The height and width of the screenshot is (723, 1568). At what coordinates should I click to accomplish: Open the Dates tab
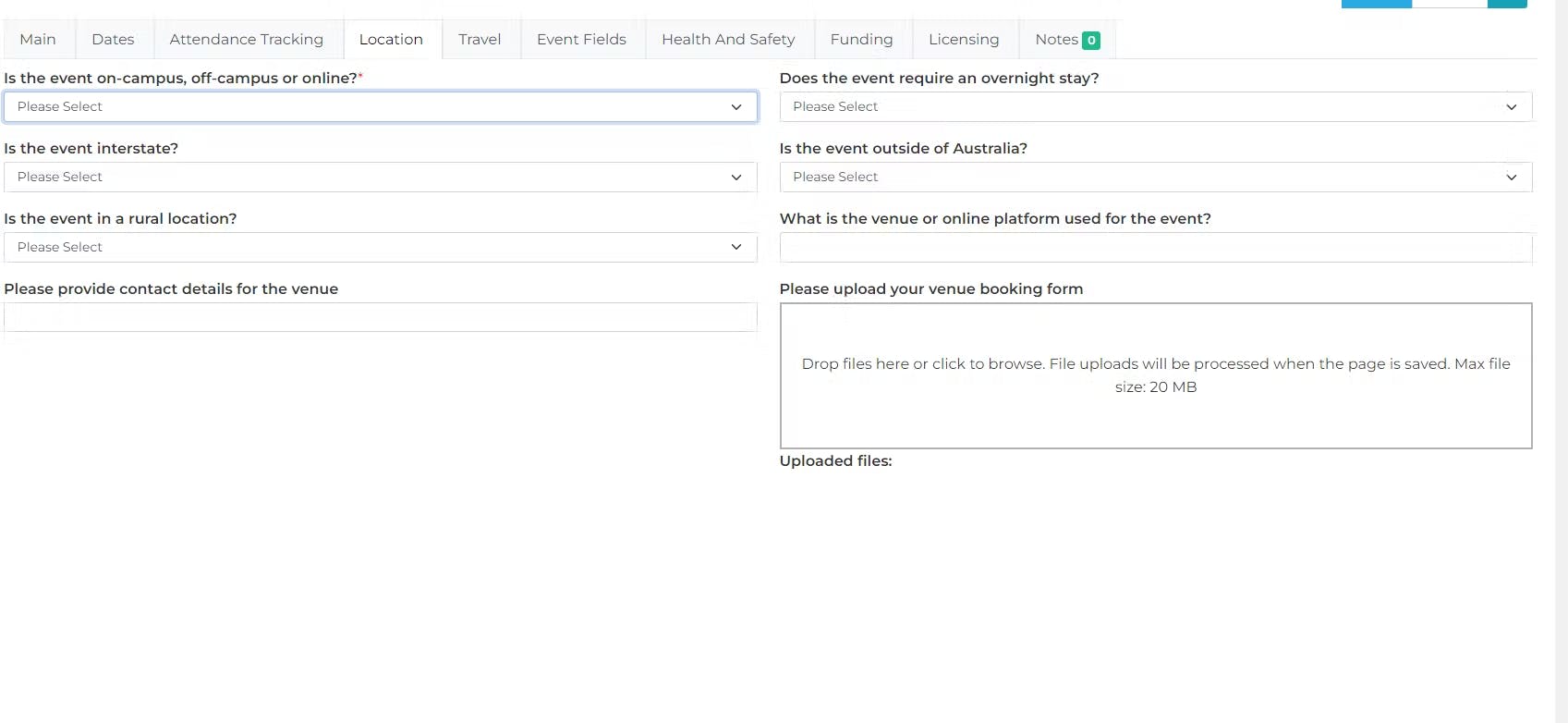(x=113, y=39)
